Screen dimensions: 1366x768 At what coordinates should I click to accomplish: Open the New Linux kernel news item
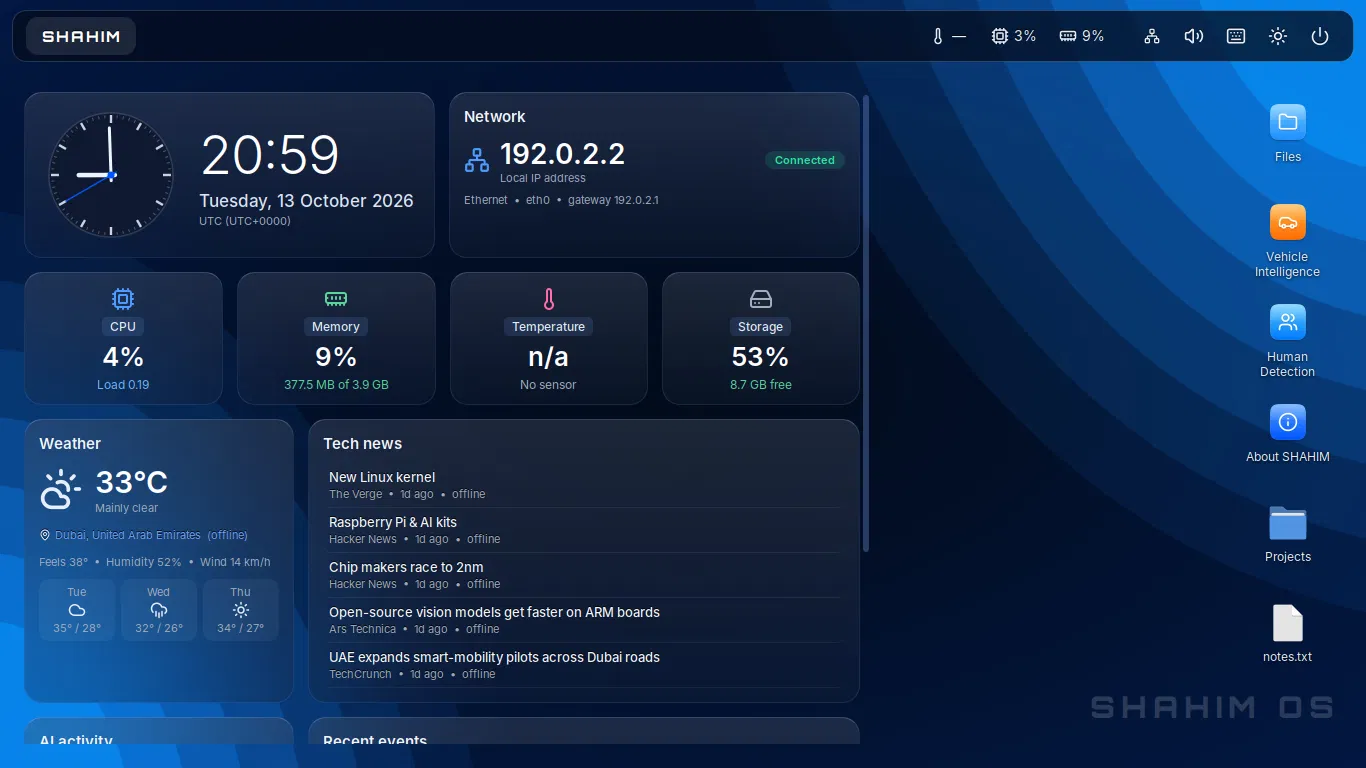tap(584, 485)
